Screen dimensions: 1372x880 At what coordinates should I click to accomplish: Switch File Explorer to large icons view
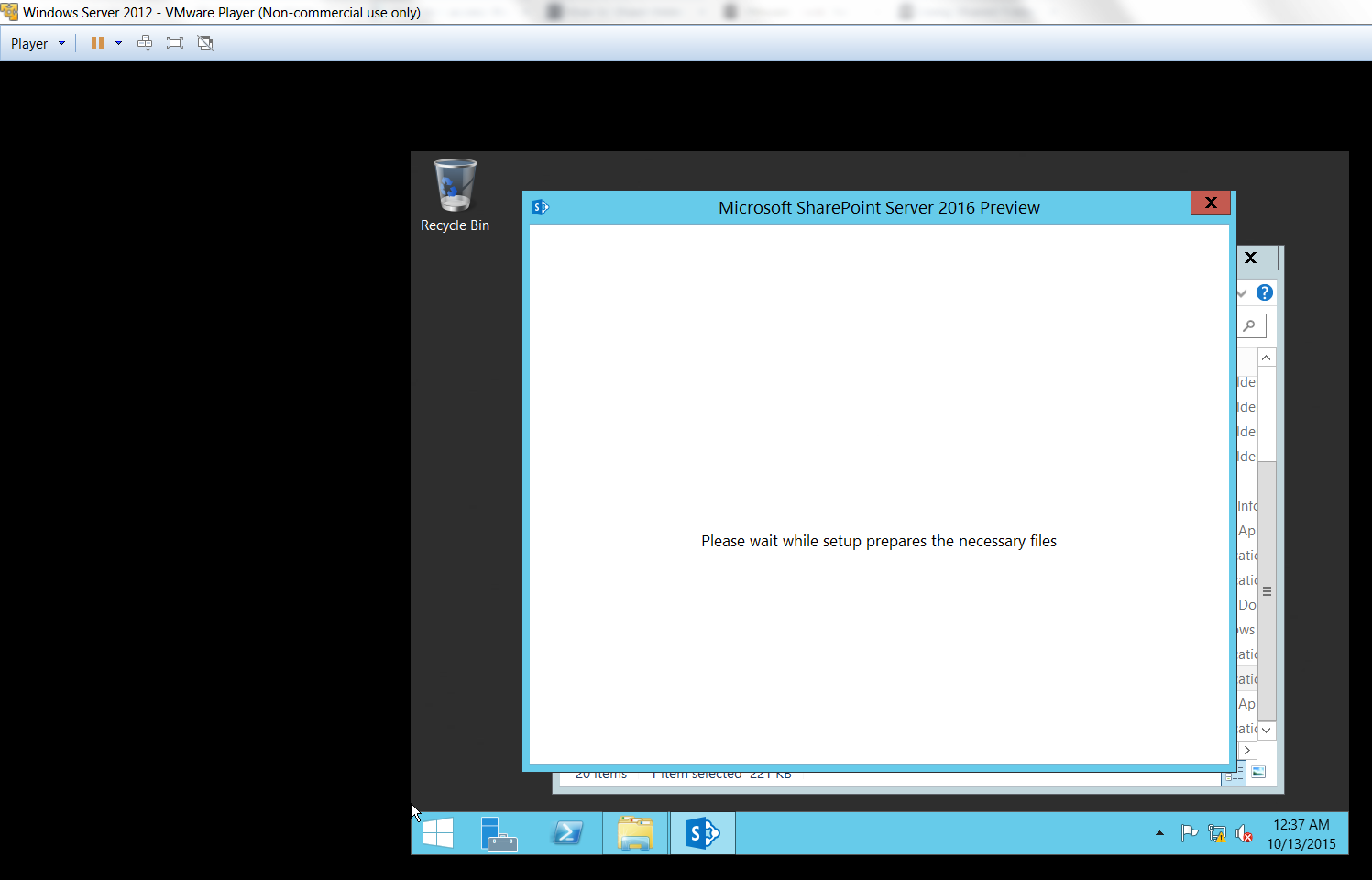[1258, 773]
